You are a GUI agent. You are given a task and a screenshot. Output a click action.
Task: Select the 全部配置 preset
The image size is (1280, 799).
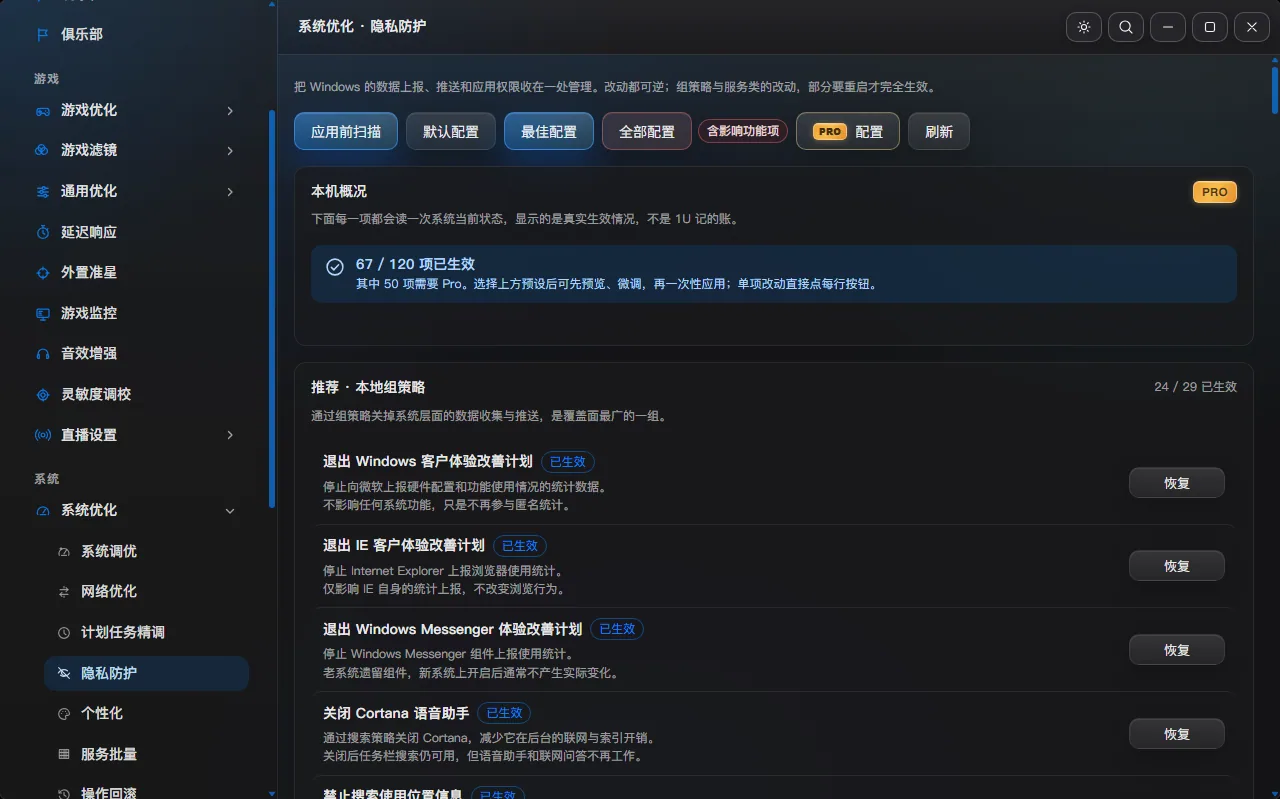(647, 131)
